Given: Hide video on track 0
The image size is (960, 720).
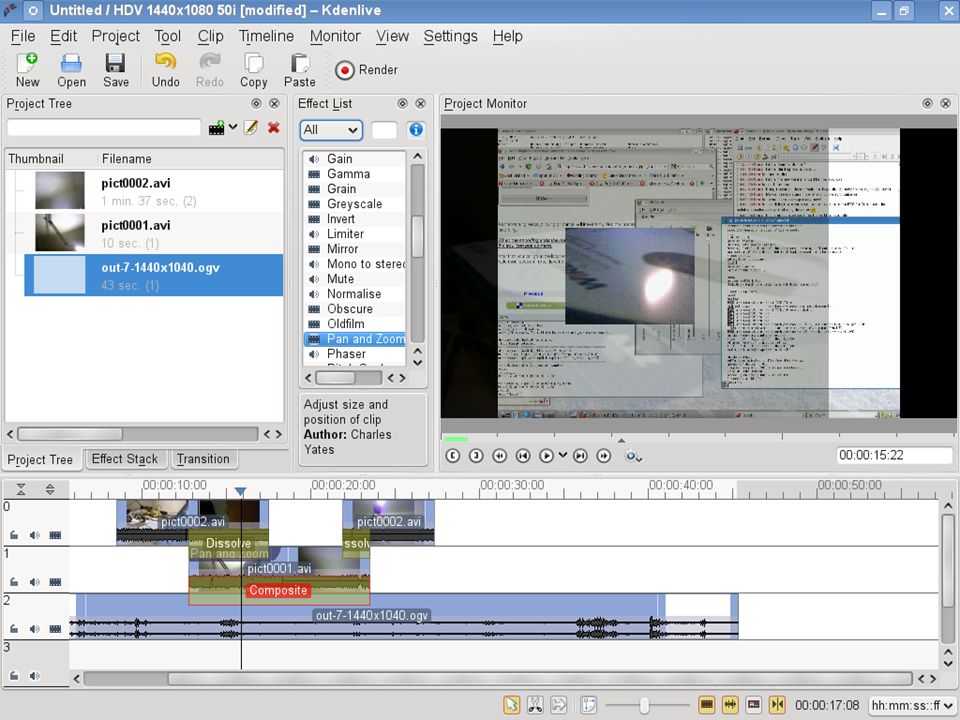Looking at the screenshot, I should click(55, 535).
